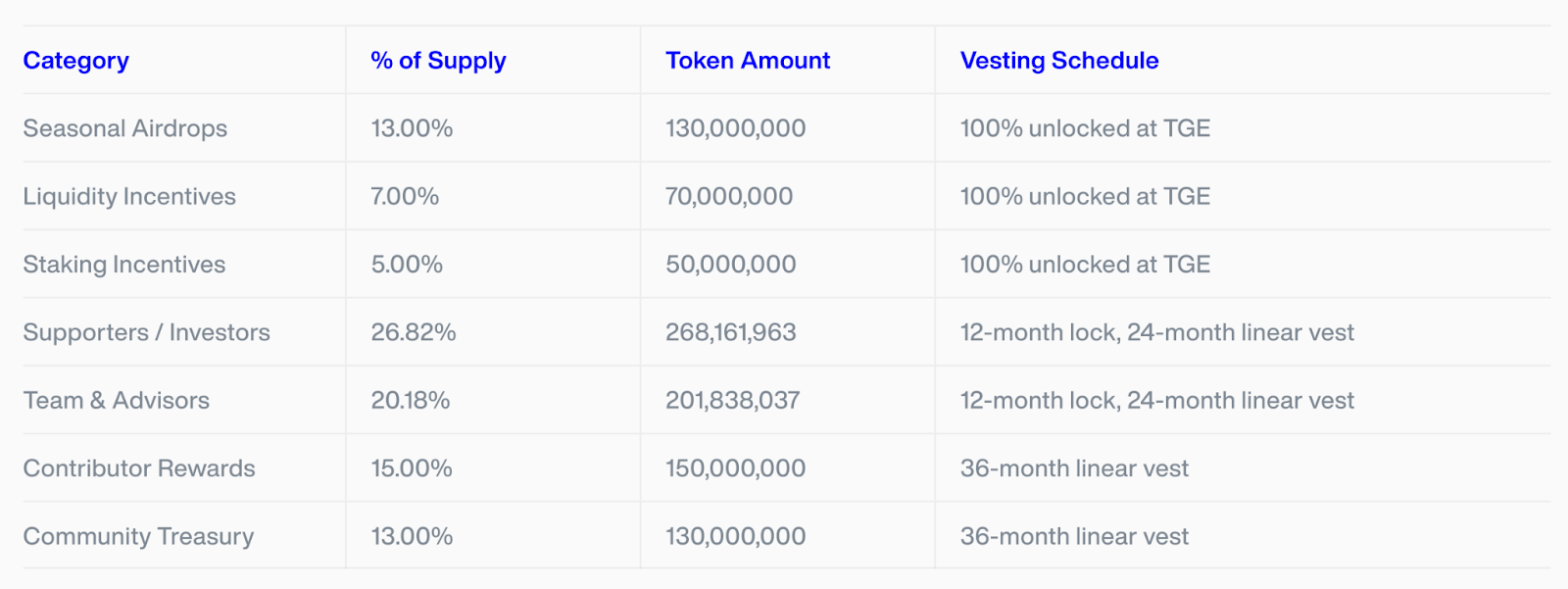
Task: Click the 201,838,037 token amount
Action: (733, 400)
